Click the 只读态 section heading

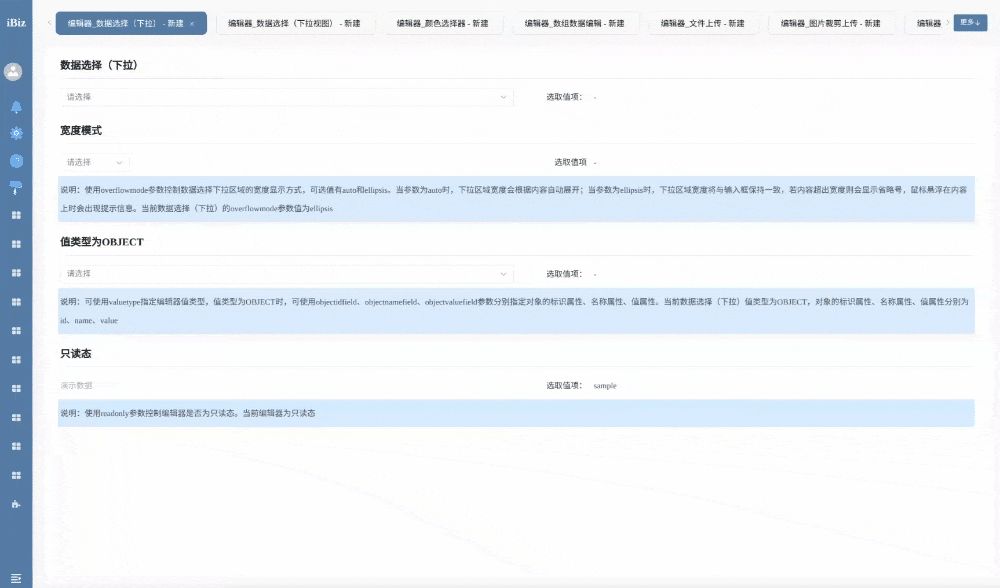pos(76,353)
